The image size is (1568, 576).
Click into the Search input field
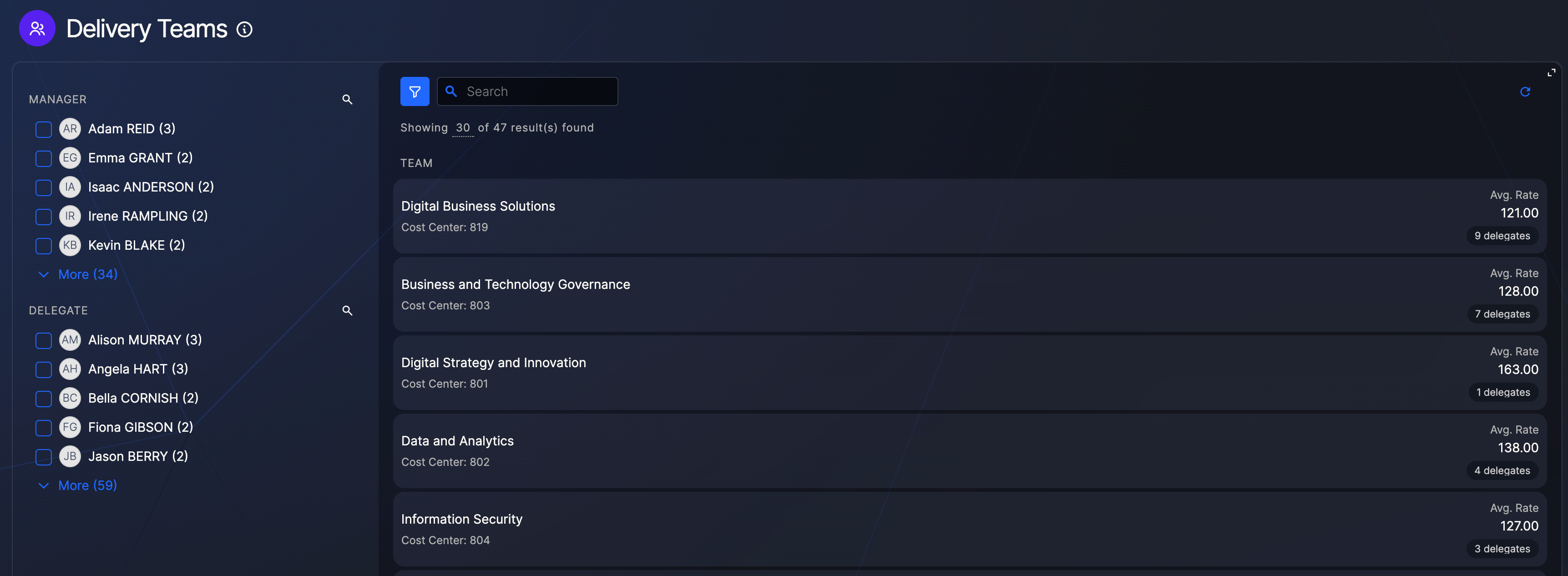(x=536, y=91)
